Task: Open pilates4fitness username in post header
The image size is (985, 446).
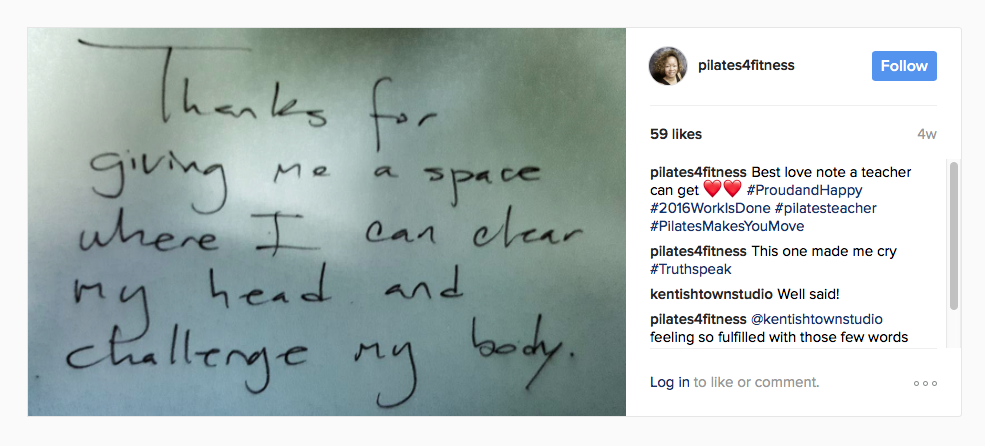Action: [746, 66]
